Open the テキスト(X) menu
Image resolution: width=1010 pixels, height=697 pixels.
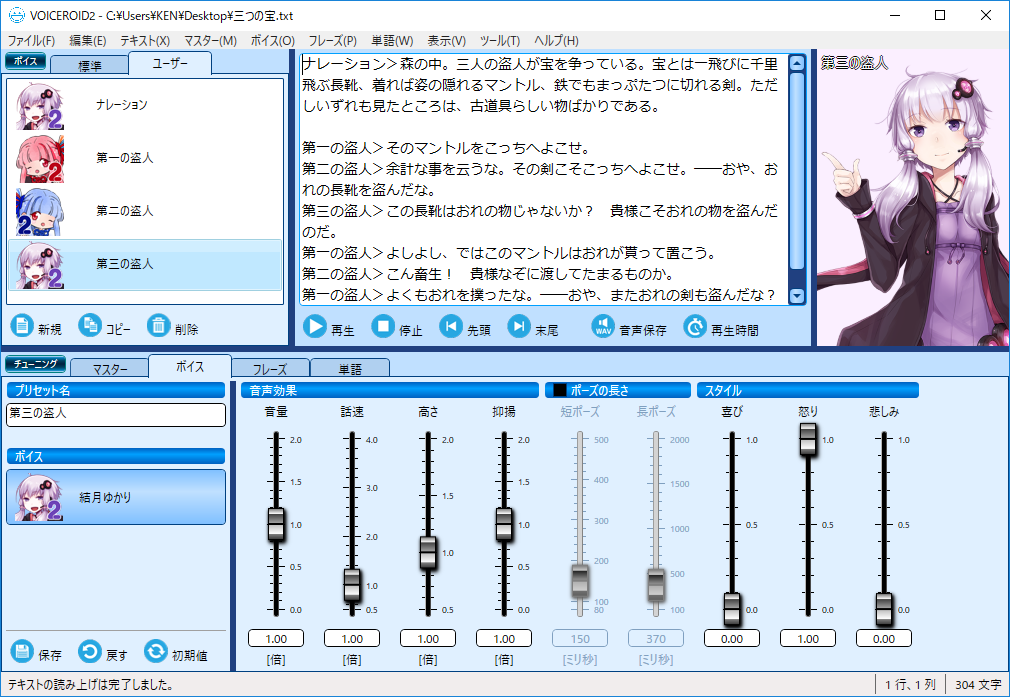[x=145, y=41]
